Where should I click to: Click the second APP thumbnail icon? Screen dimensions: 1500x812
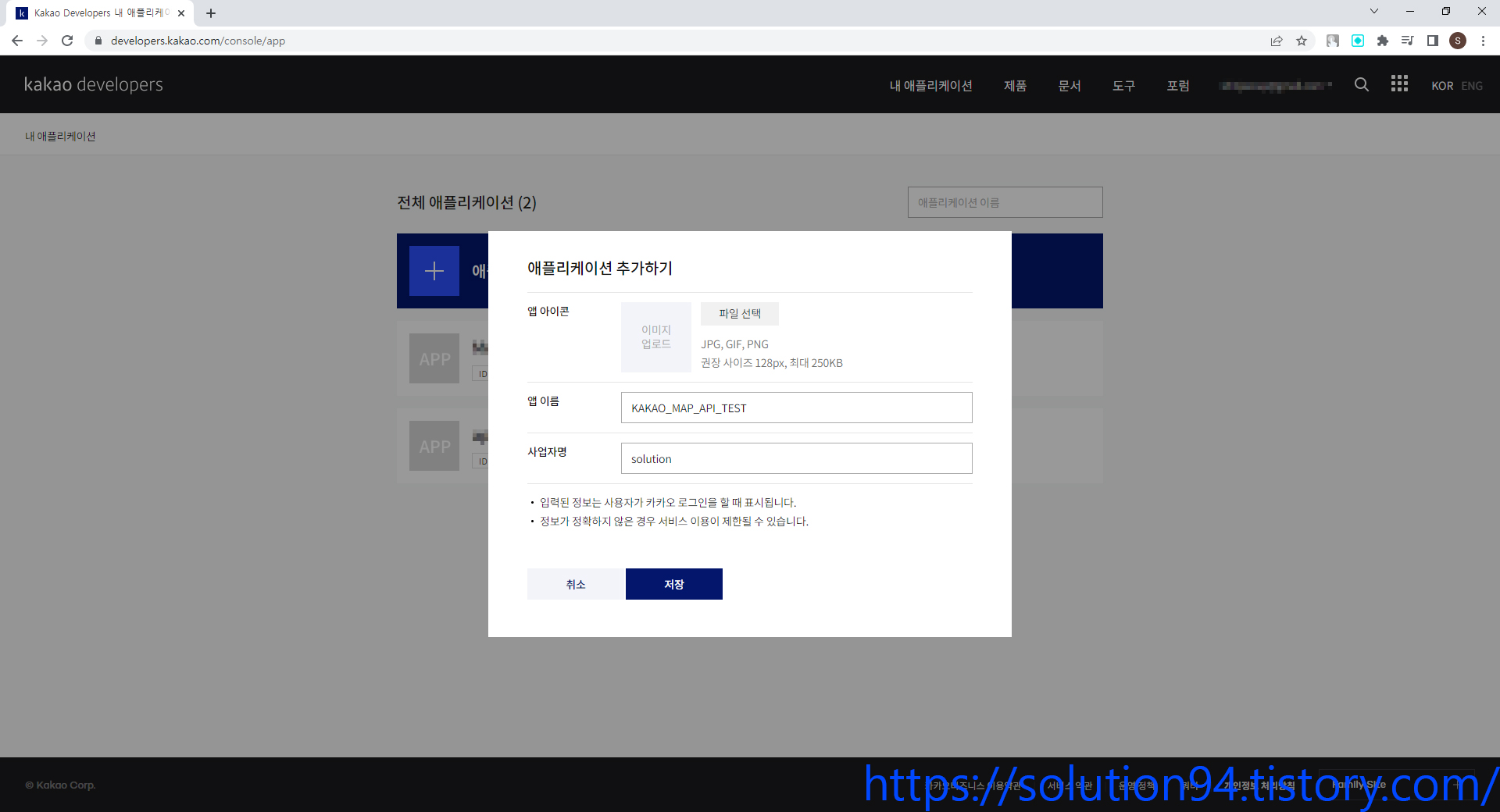[x=434, y=446]
